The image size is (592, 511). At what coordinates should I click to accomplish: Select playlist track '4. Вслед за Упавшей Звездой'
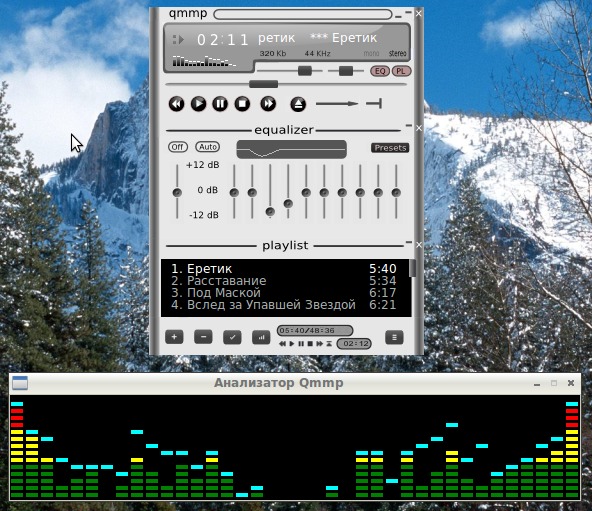point(284,304)
